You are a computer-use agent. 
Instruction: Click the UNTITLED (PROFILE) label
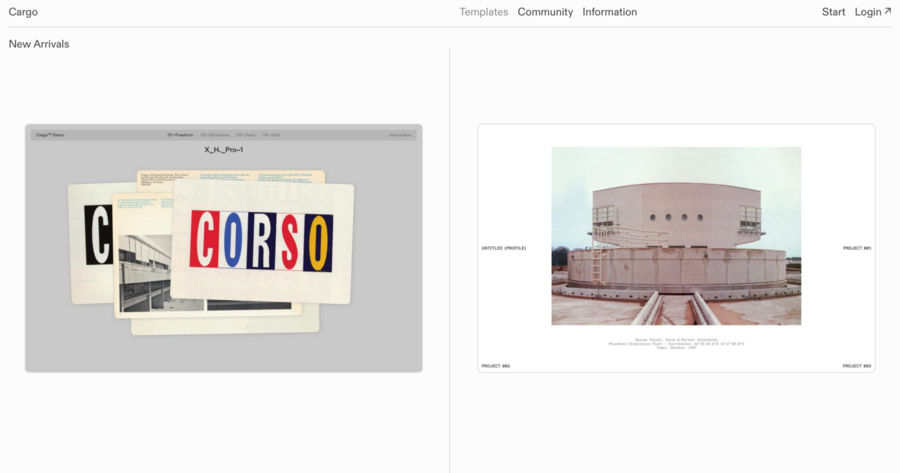tap(503, 247)
